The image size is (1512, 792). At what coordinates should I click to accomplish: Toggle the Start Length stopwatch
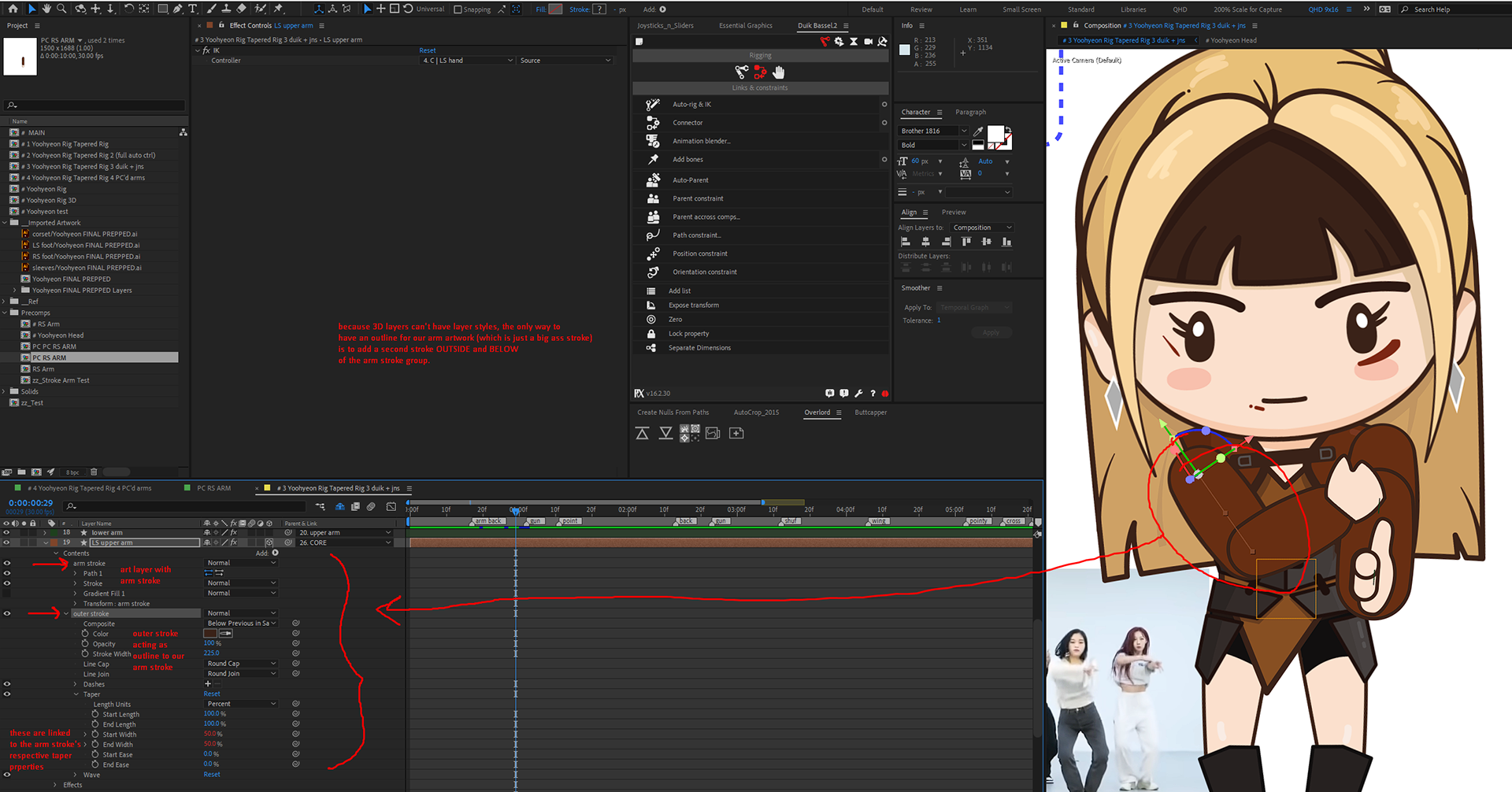click(x=95, y=714)
